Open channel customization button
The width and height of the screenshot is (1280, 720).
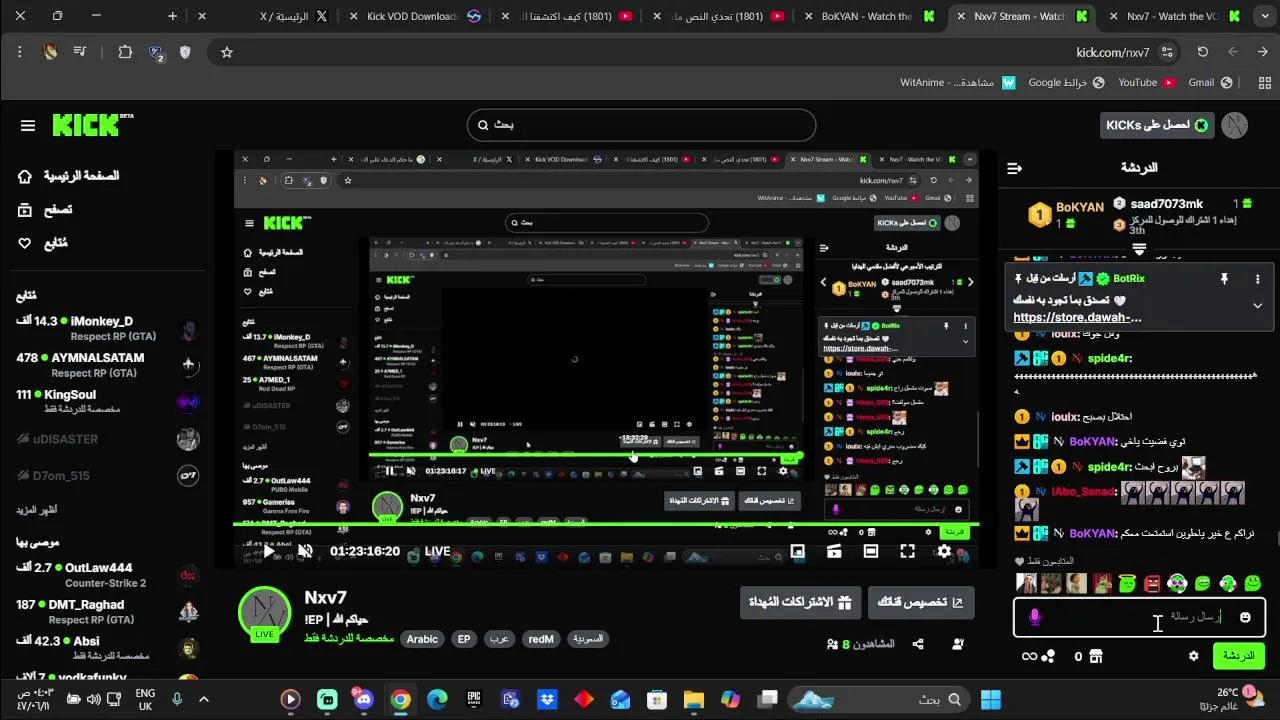[920, 602]
